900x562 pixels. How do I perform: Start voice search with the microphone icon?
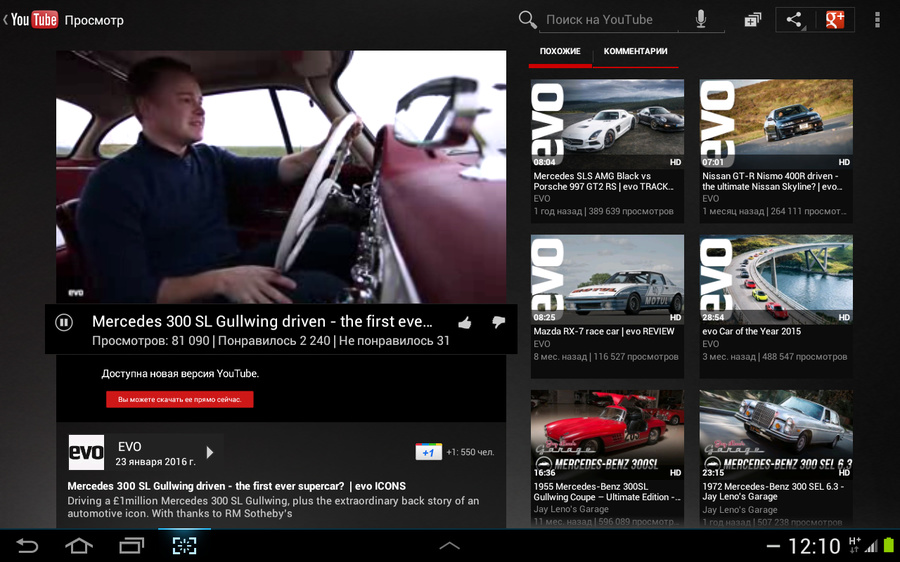(x=701, y=20)
